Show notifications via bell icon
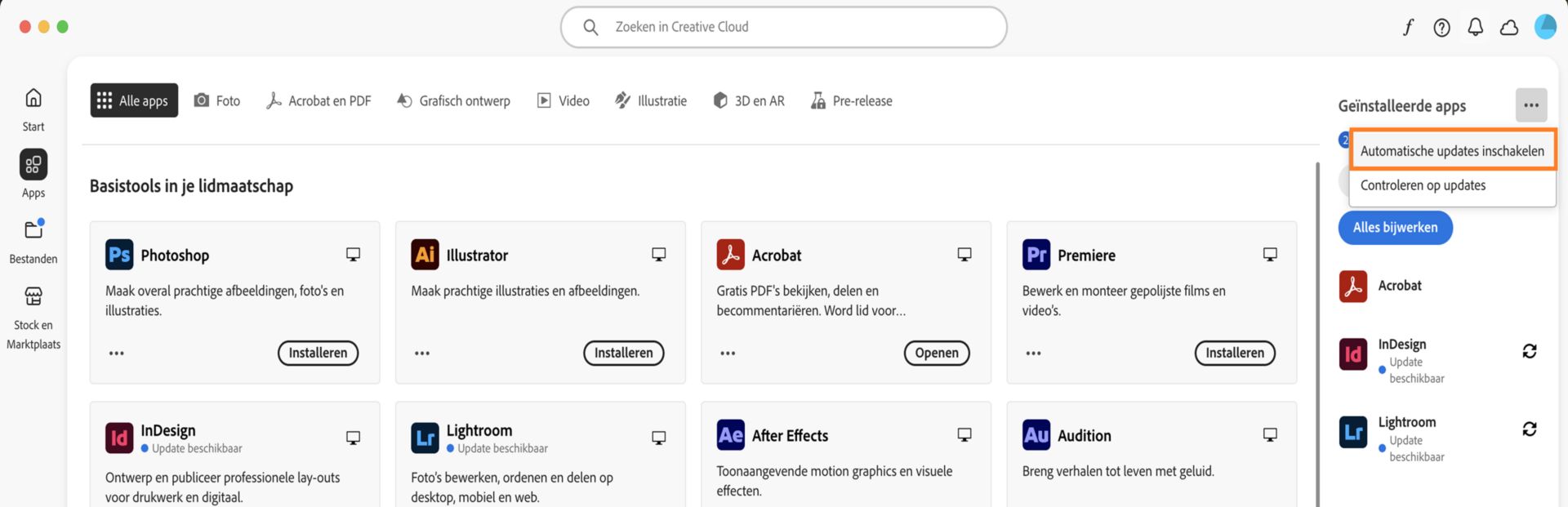The height and width of the screenshot is (507, 1568). pos(1475,27)
